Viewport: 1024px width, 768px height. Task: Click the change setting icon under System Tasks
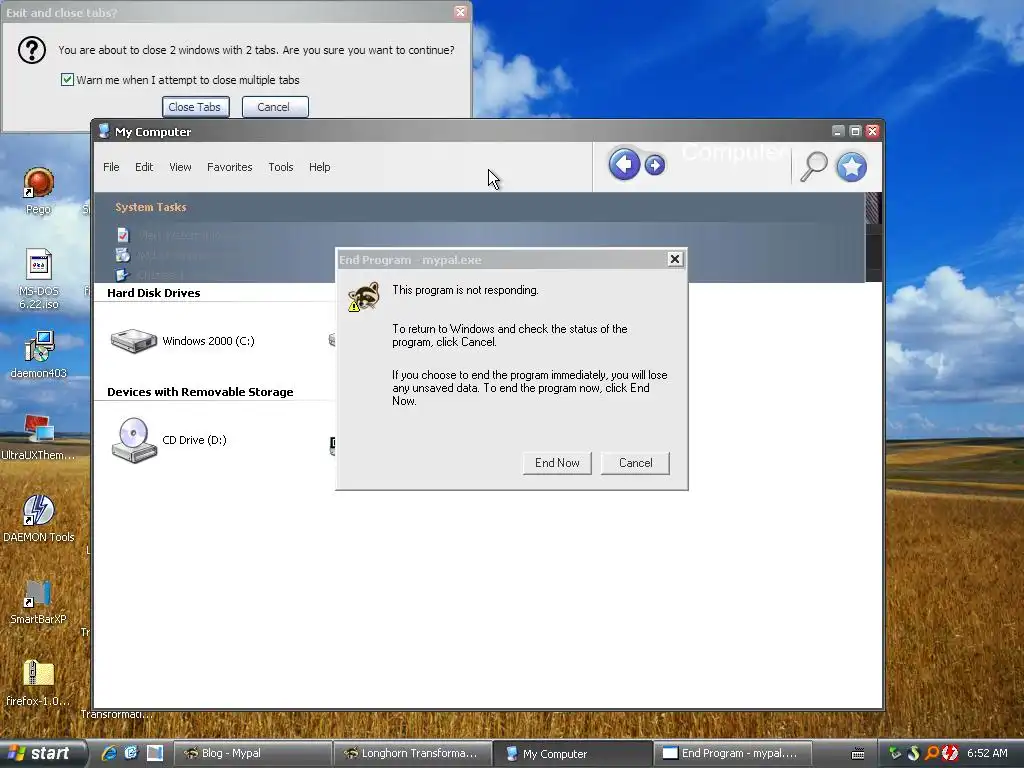[x=123, y=275]
